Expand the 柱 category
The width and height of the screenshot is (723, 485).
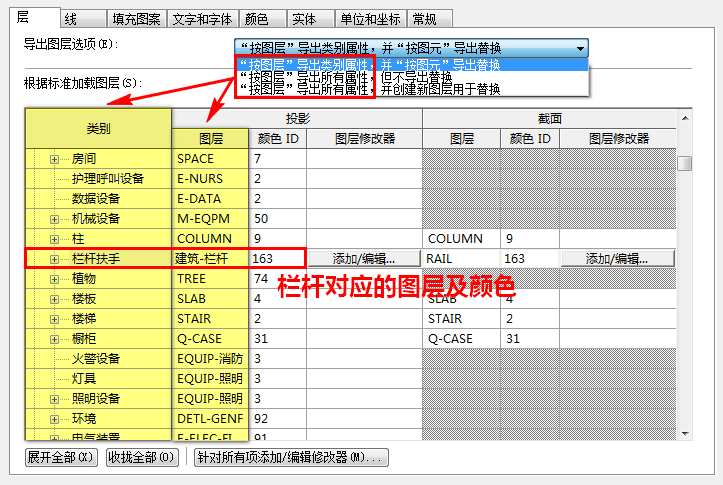[x=54, y=239]
